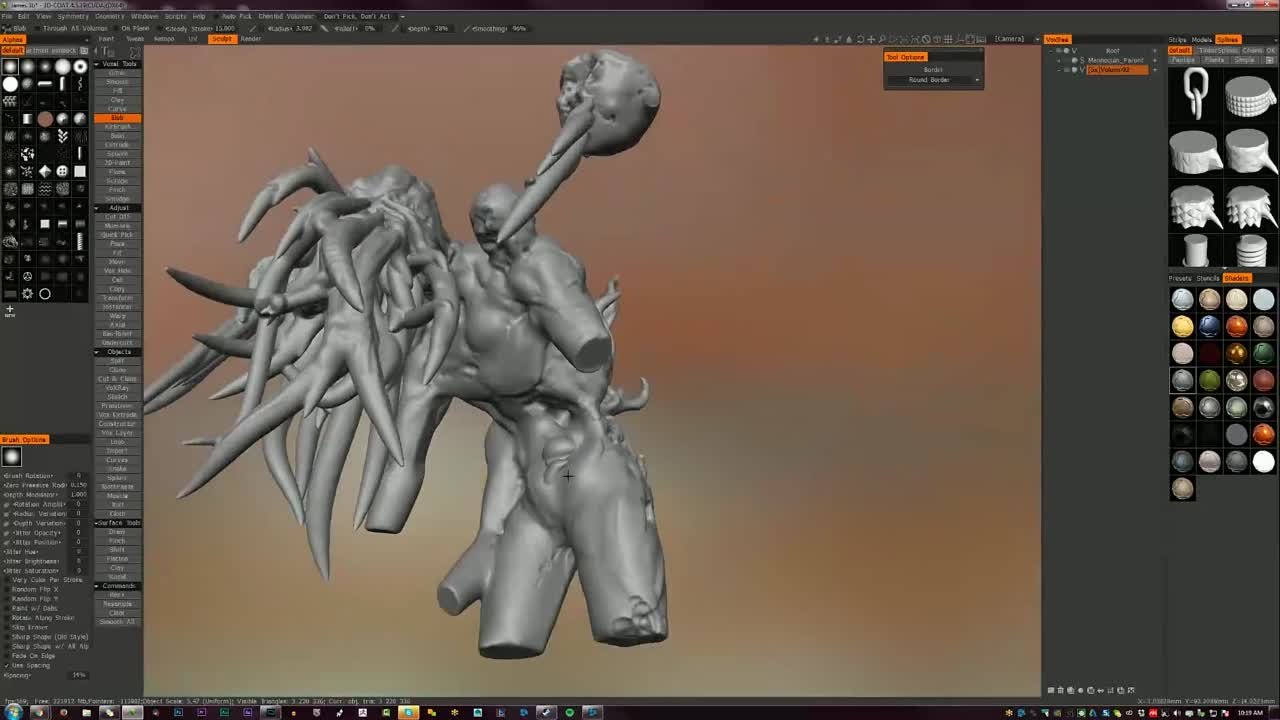This screenshot has width=1280, height=720.
Task: Open the Symmetry menu
Action: click(72, 16)
